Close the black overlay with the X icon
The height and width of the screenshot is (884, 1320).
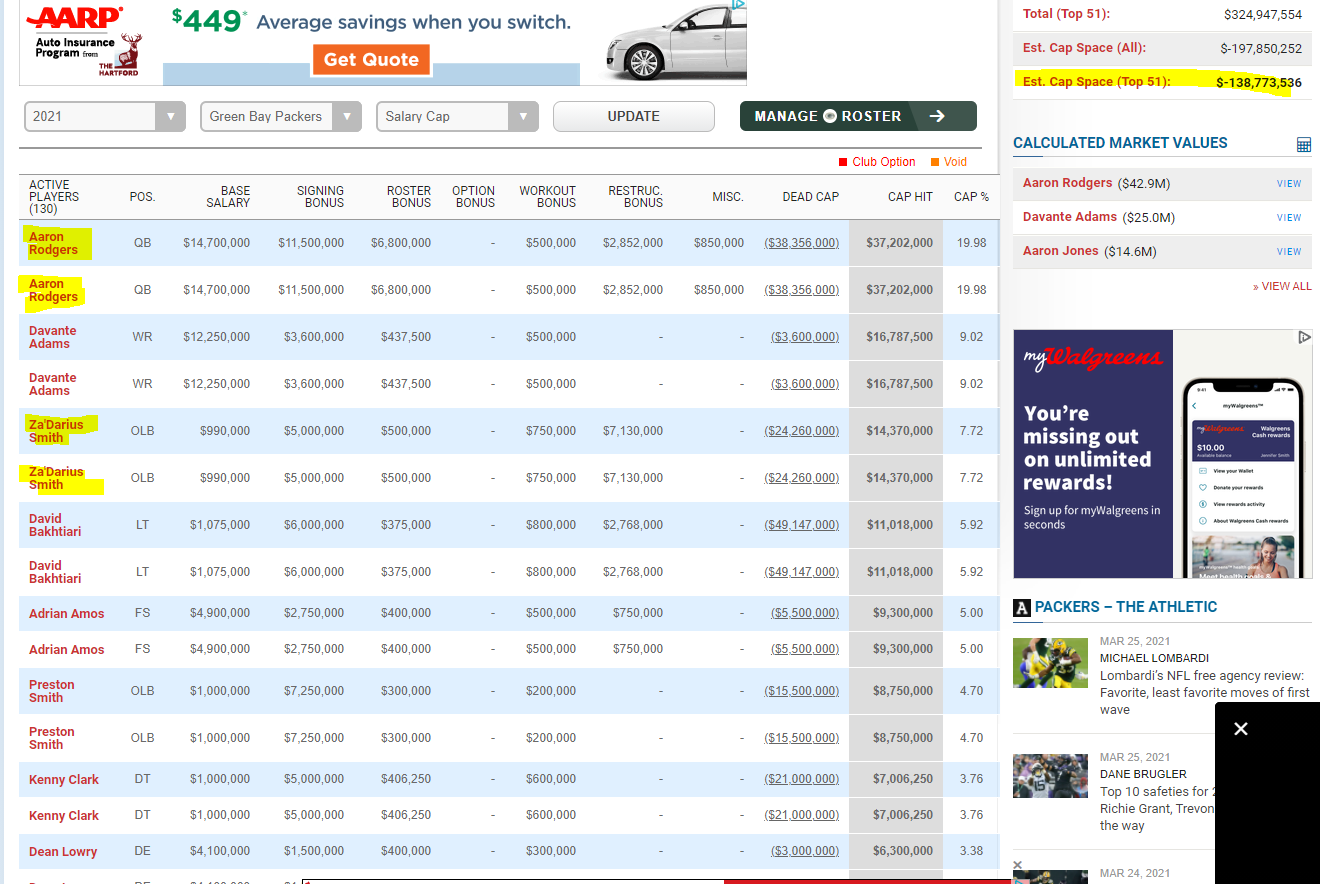[1241, 729]
